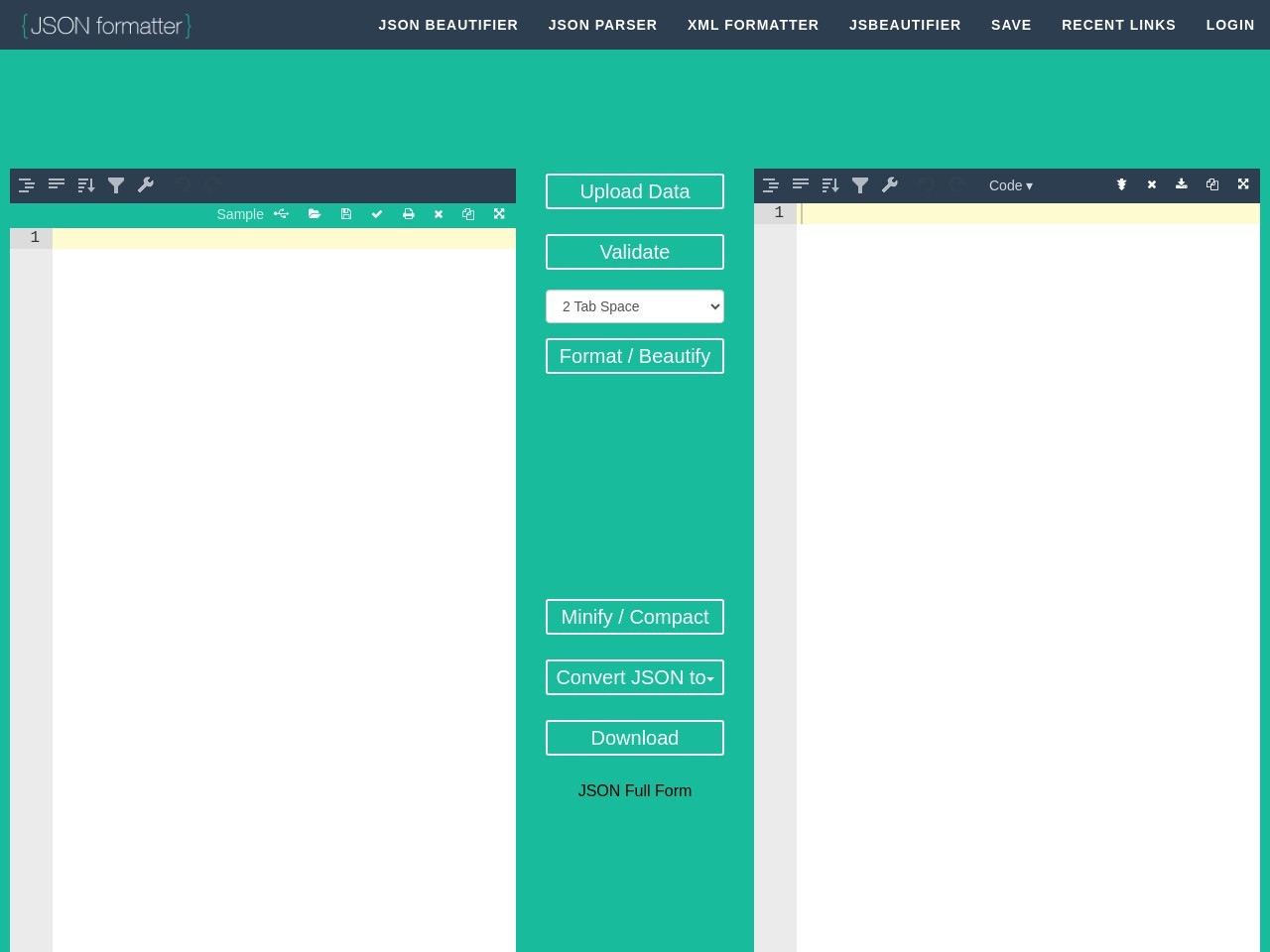Viewport: 1270px width, 952px height.
Task: Focus left editor input line 1
Action: tap(284, 238)
